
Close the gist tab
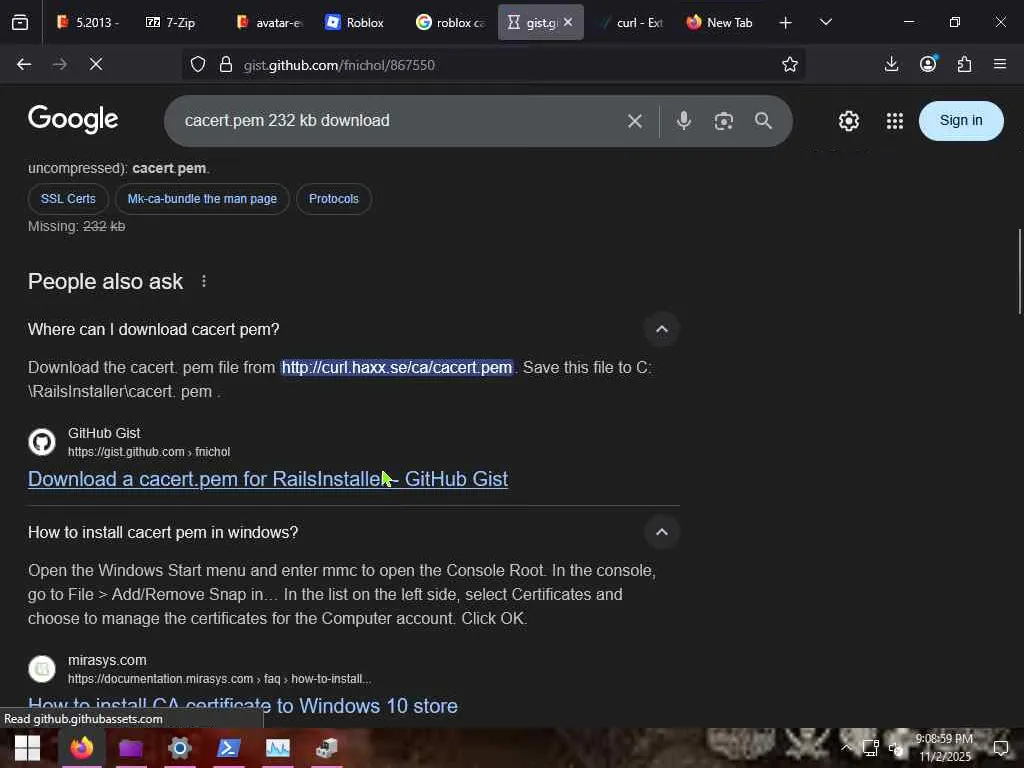pos(568,22)
